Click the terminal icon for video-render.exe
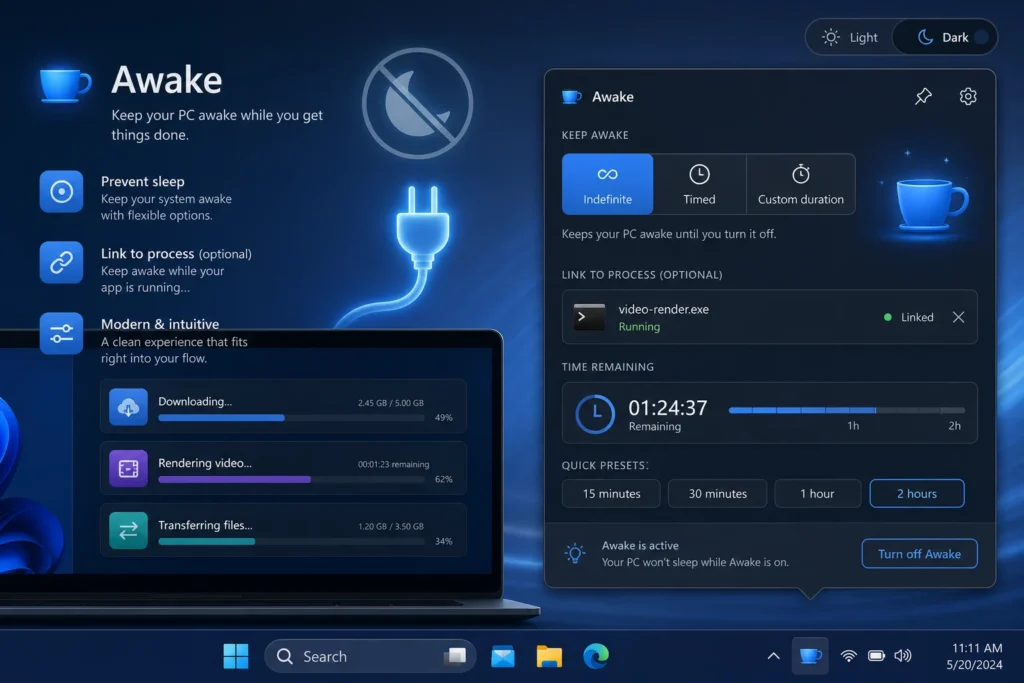 [589, 317]
